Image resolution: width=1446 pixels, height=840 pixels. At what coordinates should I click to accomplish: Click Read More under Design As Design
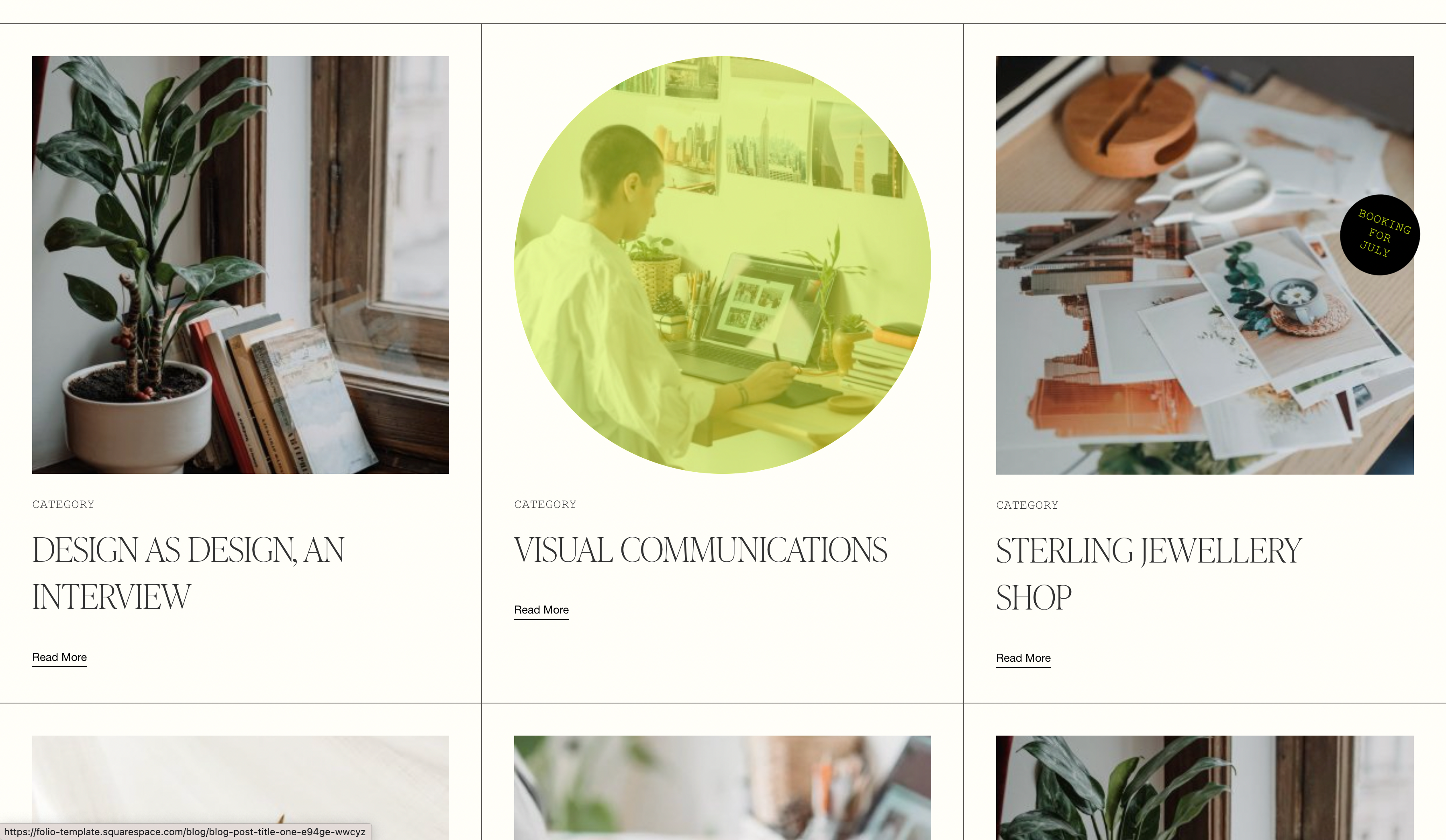coord(60,658)
